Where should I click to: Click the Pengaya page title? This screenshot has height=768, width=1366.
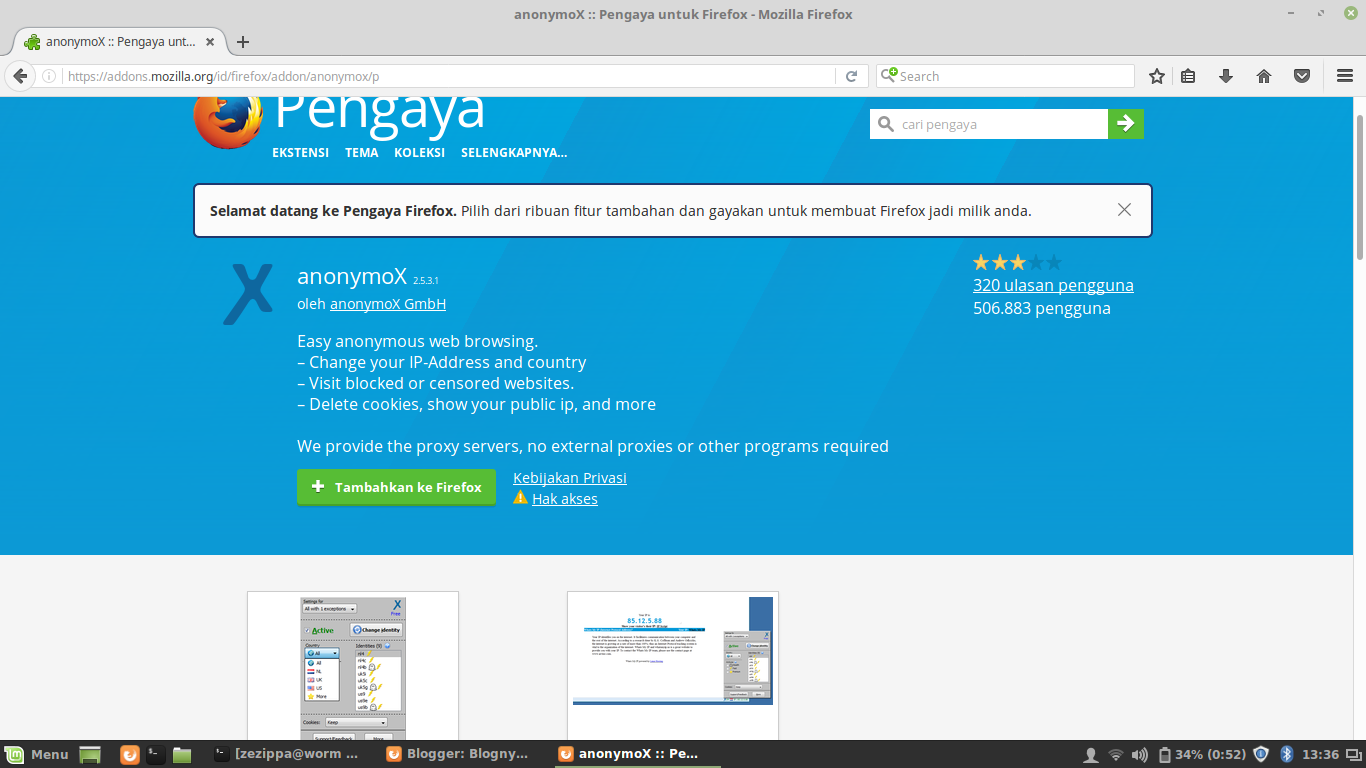(x=380, y=111)
